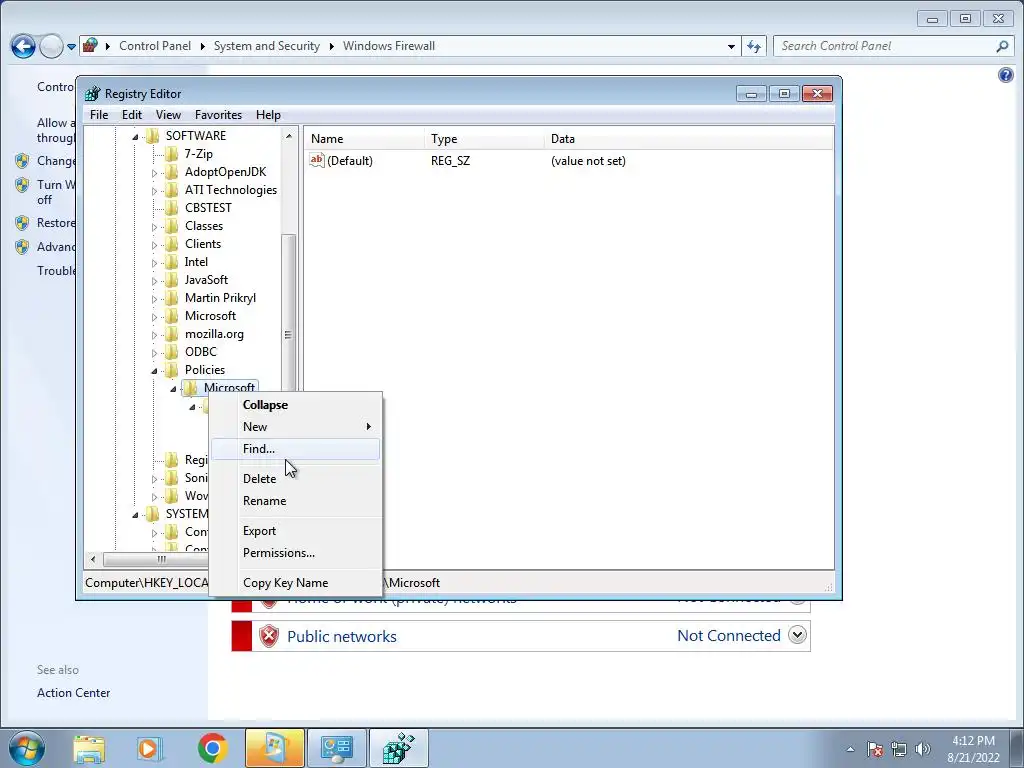The width and height of the screenshot is (1024, 768).
Task: Select the Clients key folder icon
Action: click(x=172, y=244)
